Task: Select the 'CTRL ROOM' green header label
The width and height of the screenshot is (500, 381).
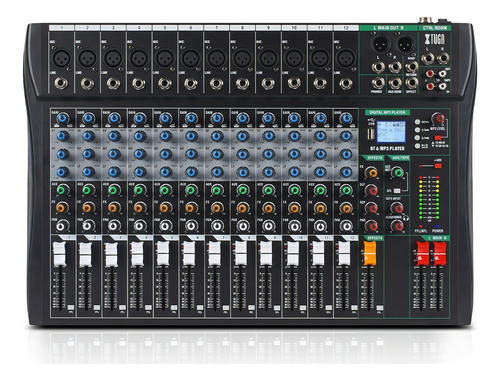Action: click(x=435, y=28)
